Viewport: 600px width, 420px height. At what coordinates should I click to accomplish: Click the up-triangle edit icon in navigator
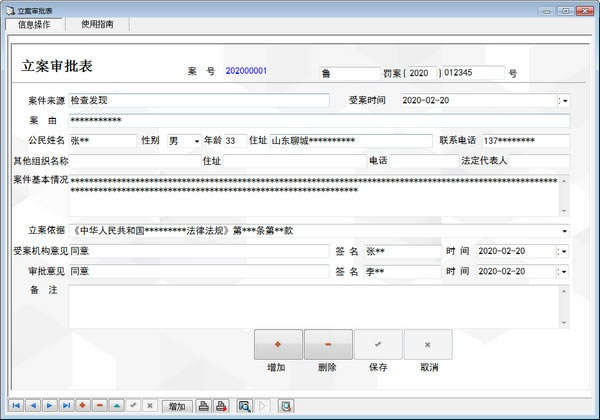(x=117, y=406)
